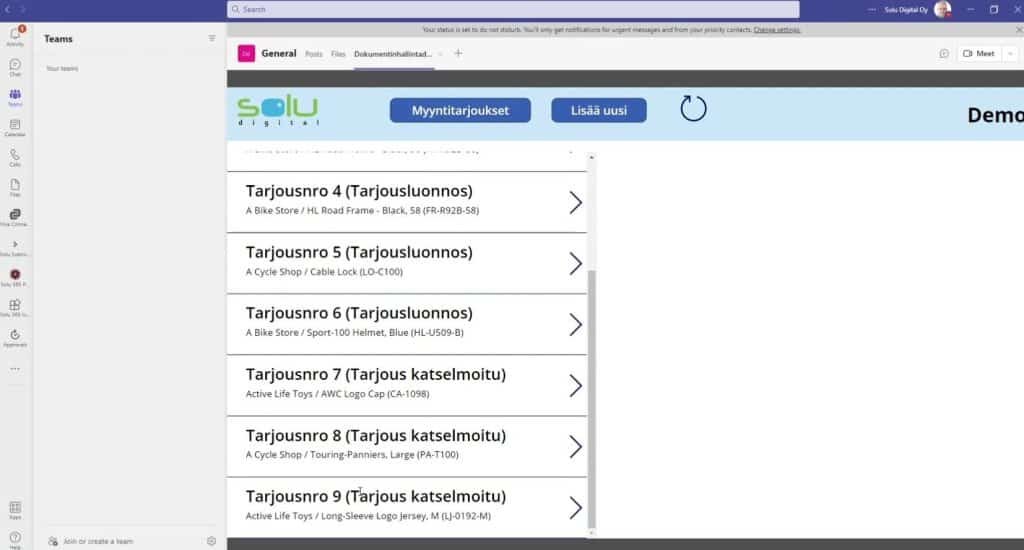
Task: Open the manage teams gear icon
Action: (x=212, y=541)
